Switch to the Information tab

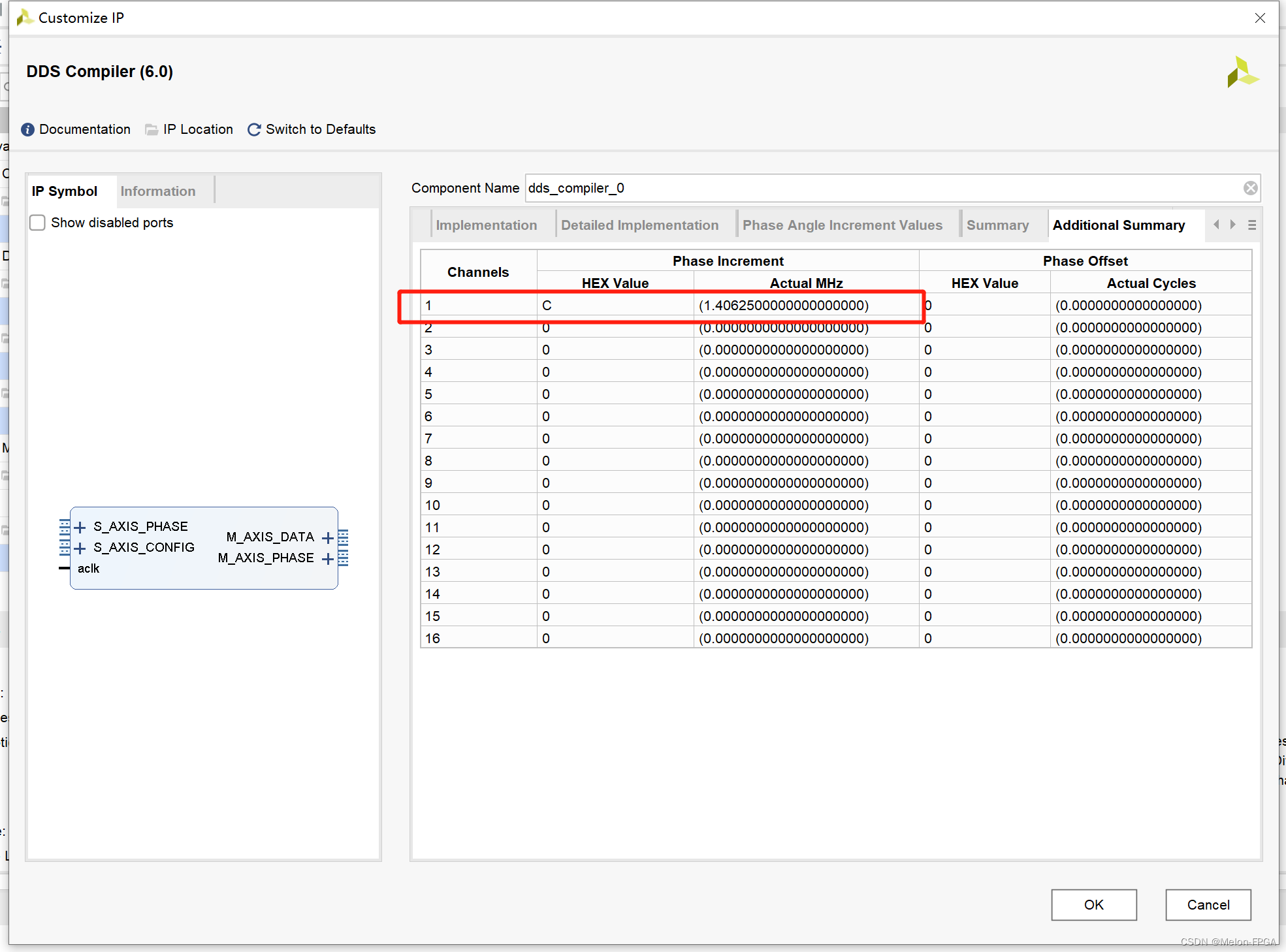(x=158, y=191)
